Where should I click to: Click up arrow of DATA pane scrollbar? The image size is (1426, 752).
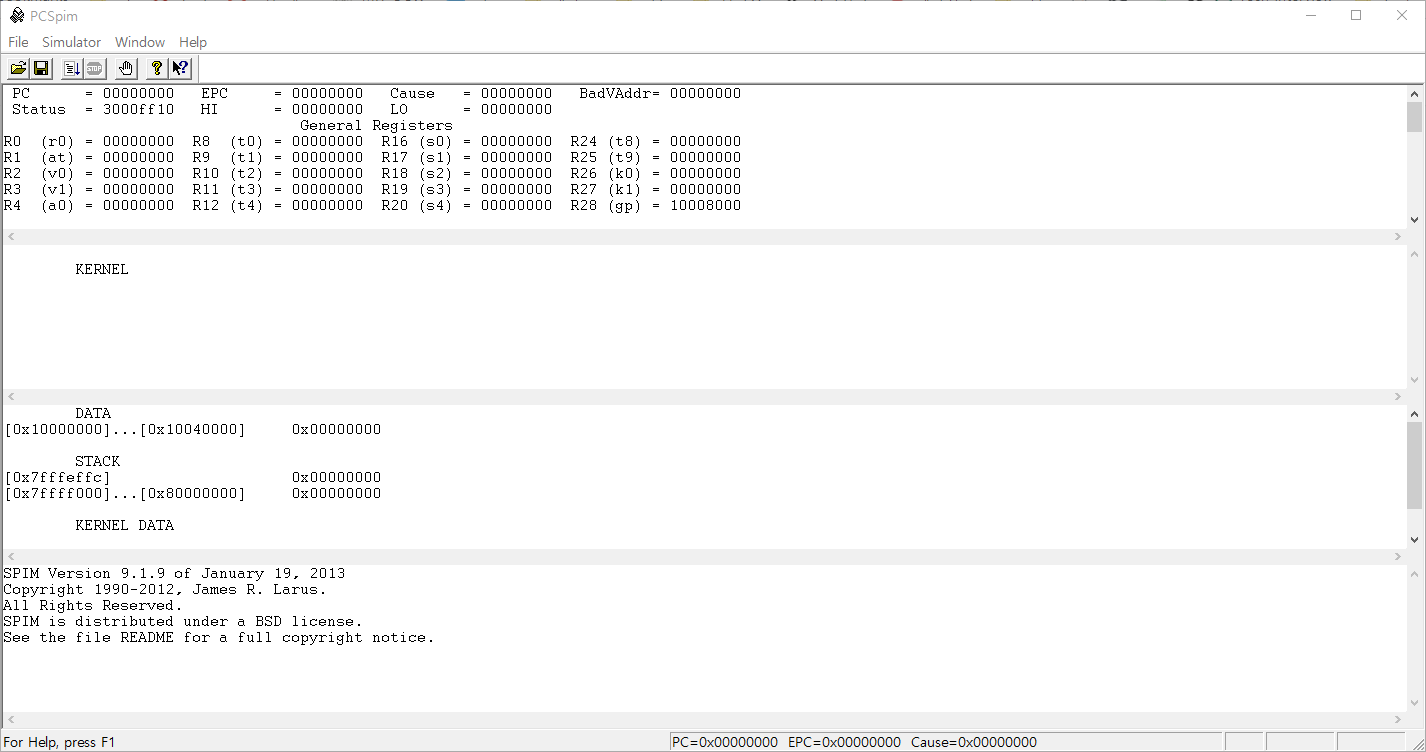pyautogui.click(x=1414, y=413)
